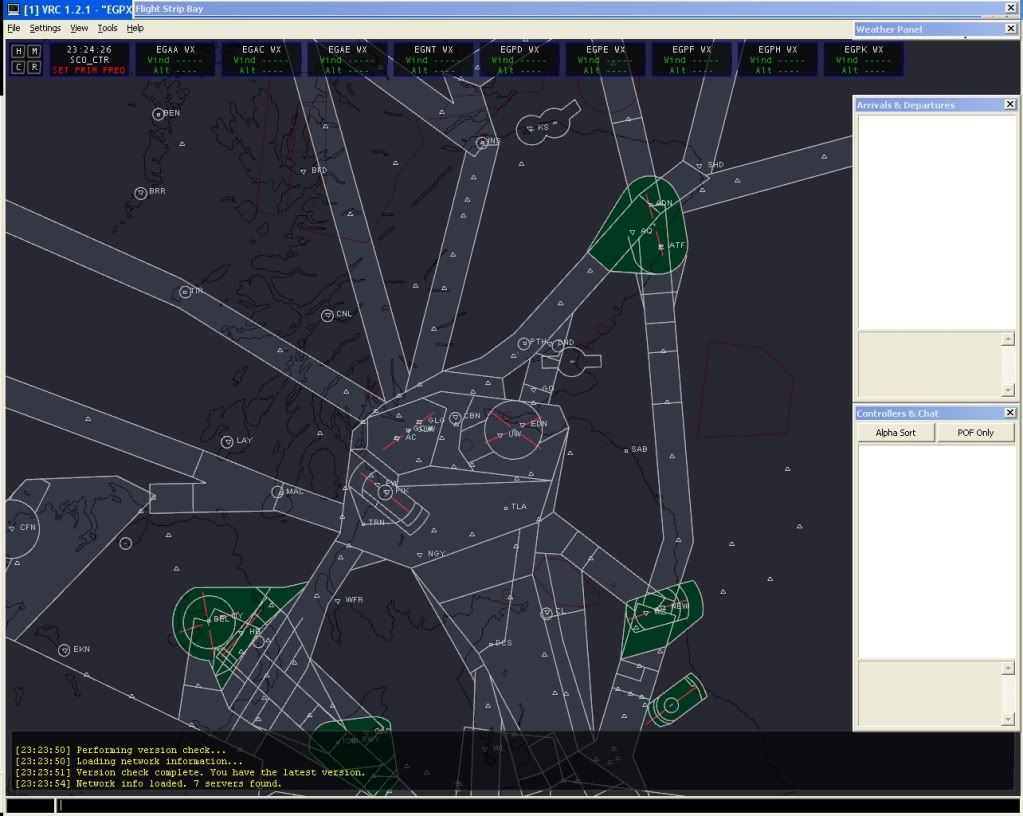Open the View menu
Image resolution: width=1023 pixels, height=816 pixels.
pos(79,28)
